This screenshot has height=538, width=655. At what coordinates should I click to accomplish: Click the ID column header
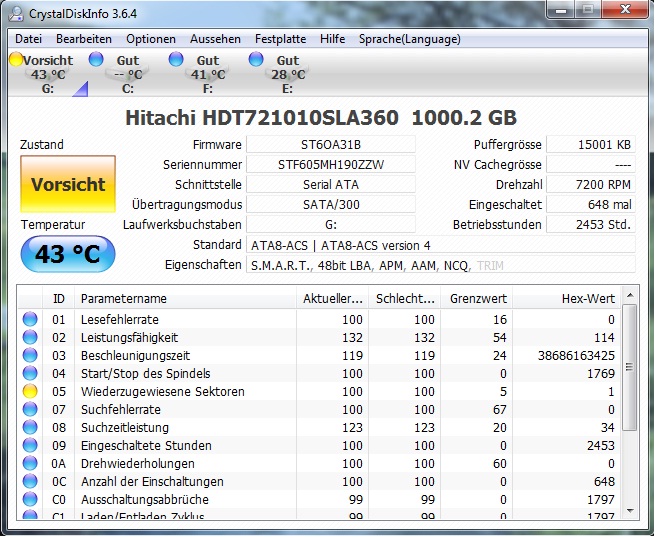click(x=58, y=299)
